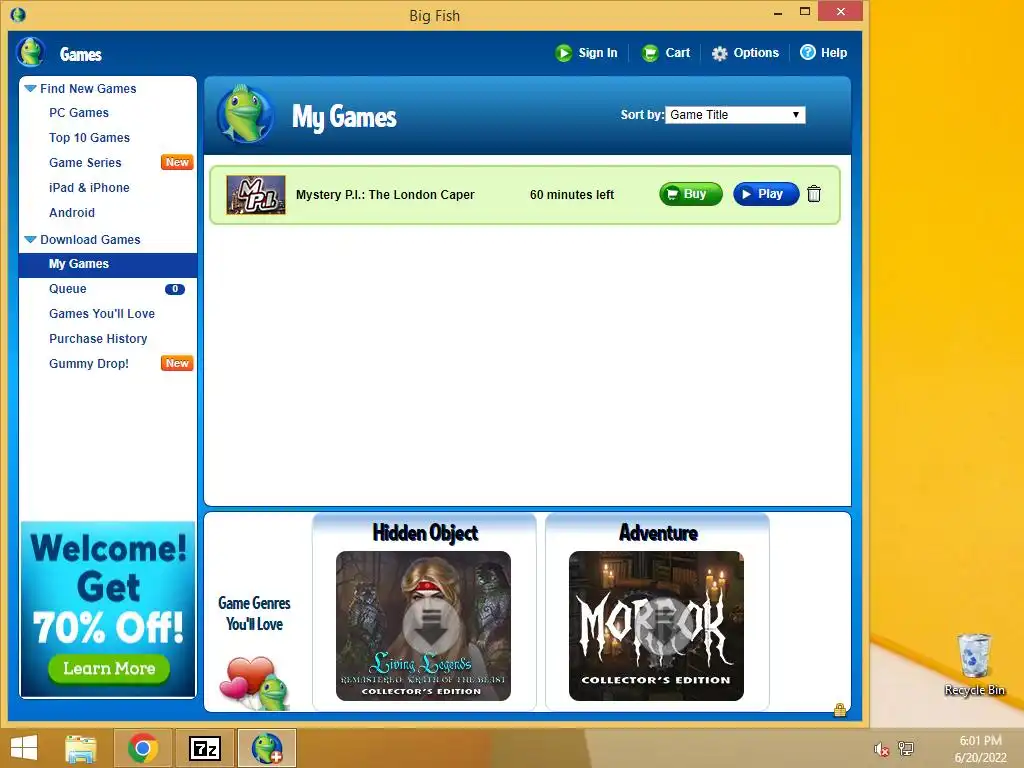Select the Recycle Bin on desktop
This screenshot has width=1024, height=768.
(x=974, y=665)
